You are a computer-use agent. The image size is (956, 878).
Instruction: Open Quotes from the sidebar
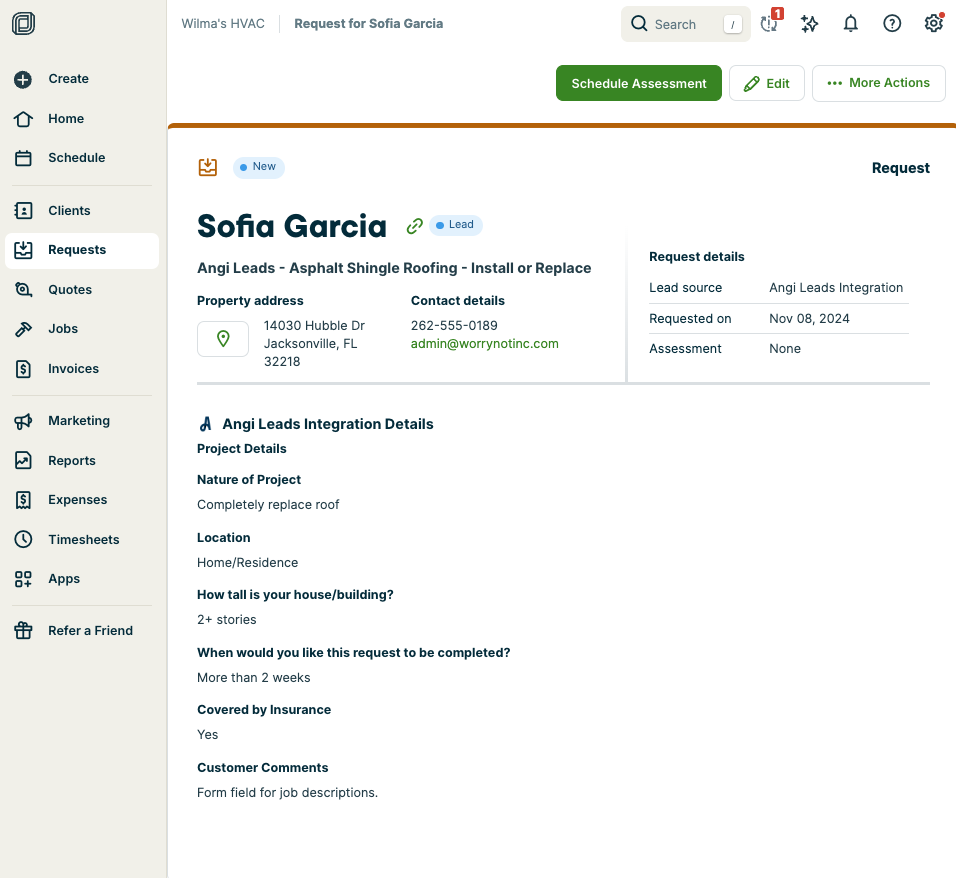pos(70,290)
